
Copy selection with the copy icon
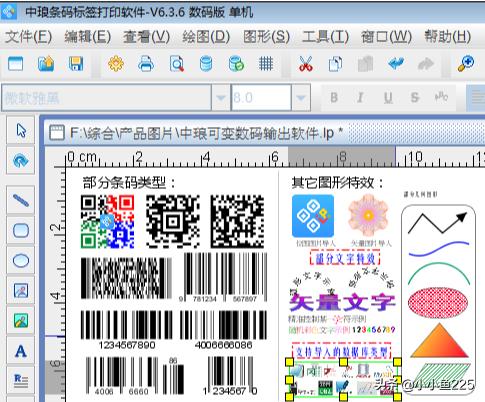335,64
